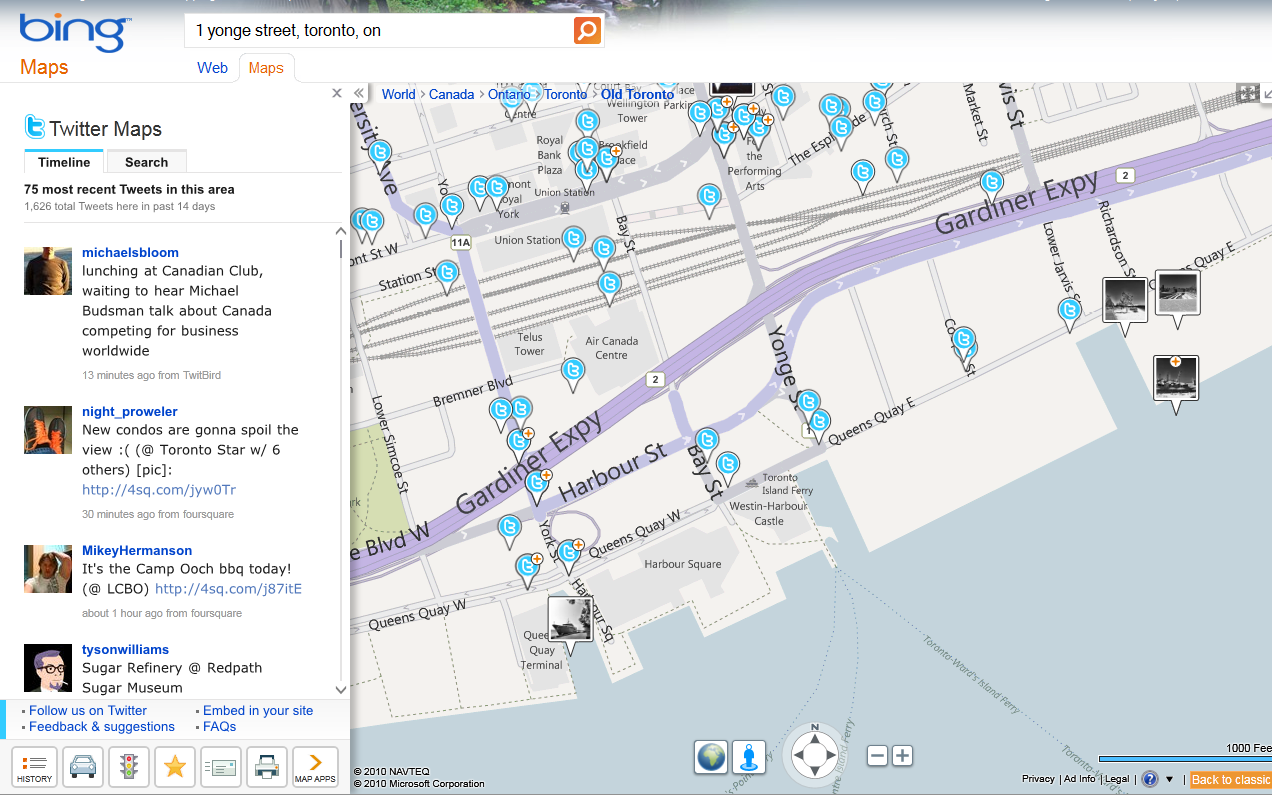Click the Twitter bird icon beside Twitter Maps
The image size is (1272, 796).
[36, 127]
